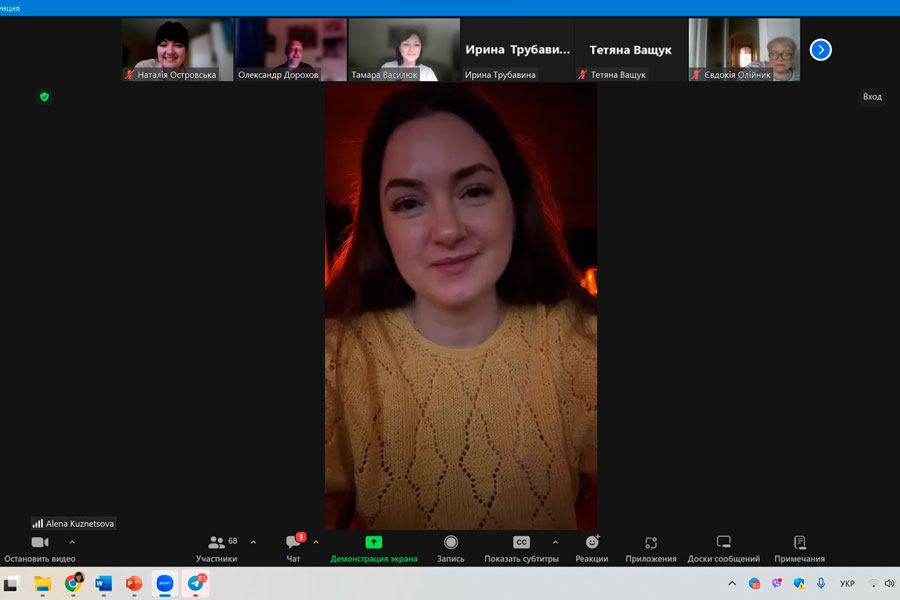Select Тамара Василюк video thumbnail
This screenshot has width=900, height=600.
[x=404, y=49]
